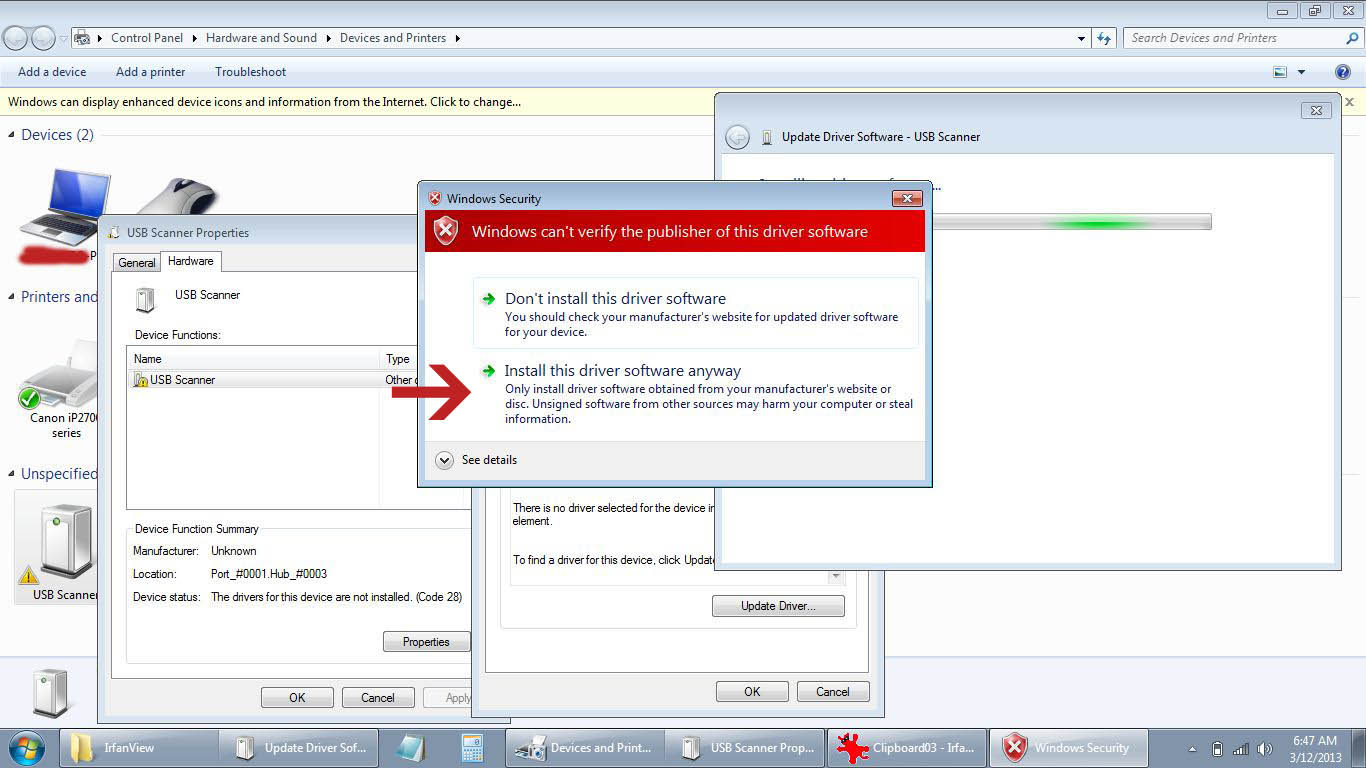Click battery power icon in tray
1366x768 pixels.
pos(1217,749)
